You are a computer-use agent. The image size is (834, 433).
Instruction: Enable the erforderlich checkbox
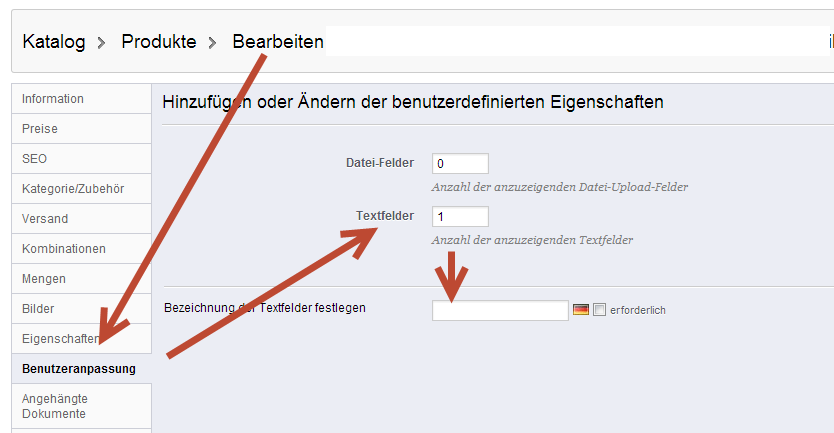[600, 310]
